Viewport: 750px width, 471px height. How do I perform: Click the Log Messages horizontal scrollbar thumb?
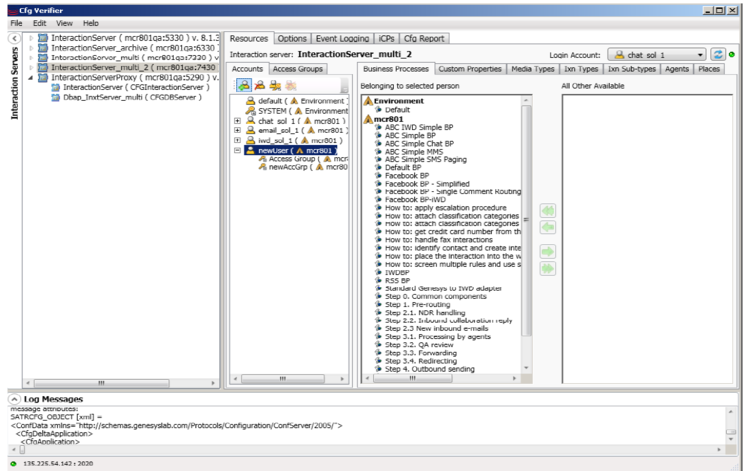(x=22, y=449)
